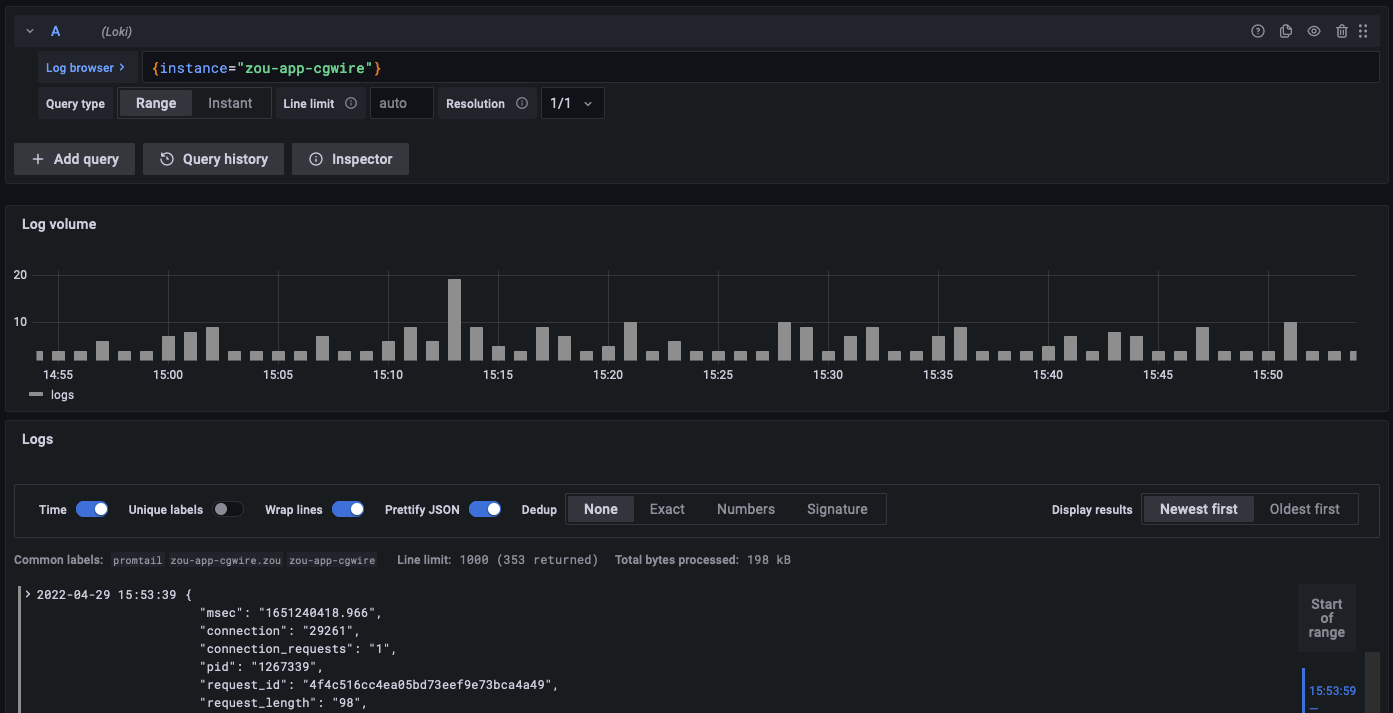Click the promtail common label
The image size is (1393, 713).
[x=137, y=561]
